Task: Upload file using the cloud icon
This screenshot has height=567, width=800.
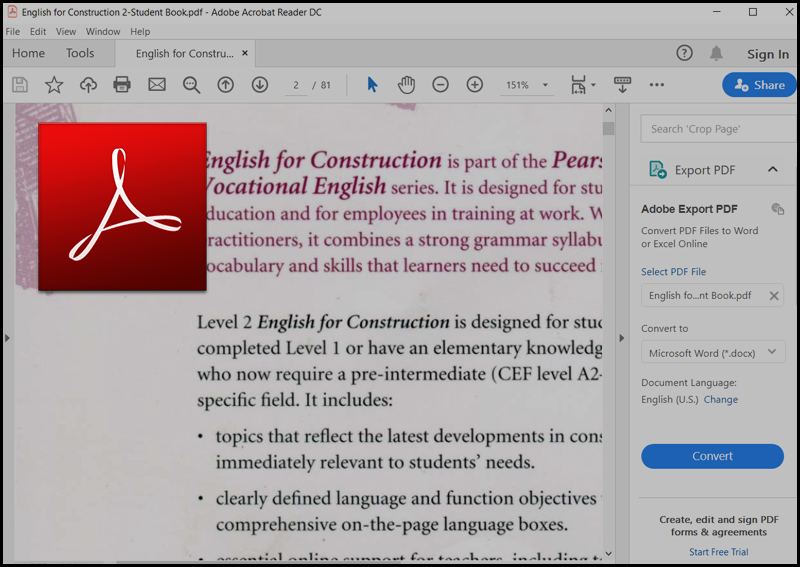Action: coord(88,85)
